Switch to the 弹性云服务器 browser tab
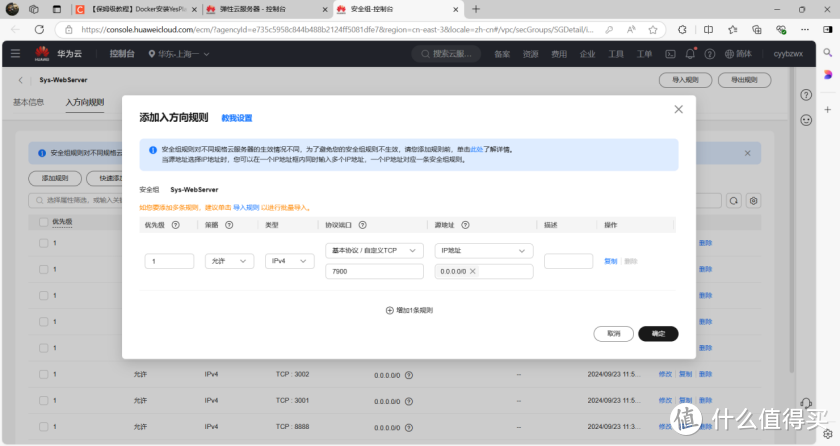 point(262,10)
